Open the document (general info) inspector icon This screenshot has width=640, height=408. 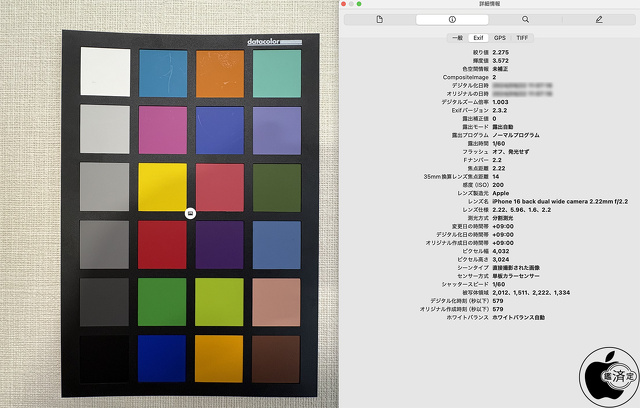379,19
